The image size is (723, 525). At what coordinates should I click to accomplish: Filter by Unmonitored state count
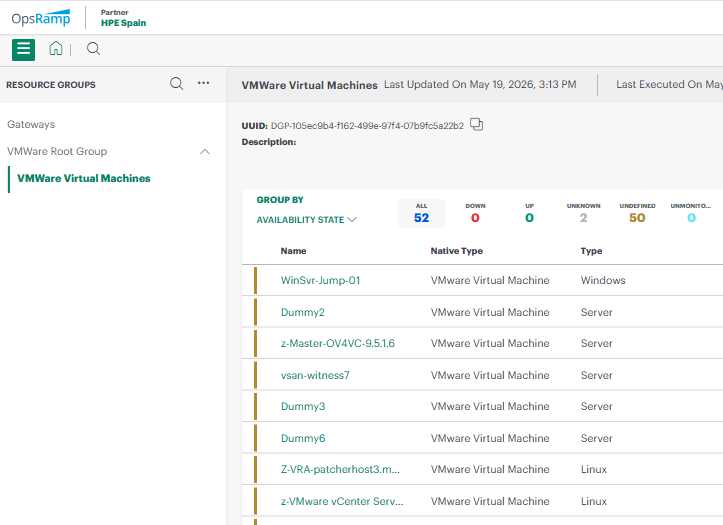(691, 213)
